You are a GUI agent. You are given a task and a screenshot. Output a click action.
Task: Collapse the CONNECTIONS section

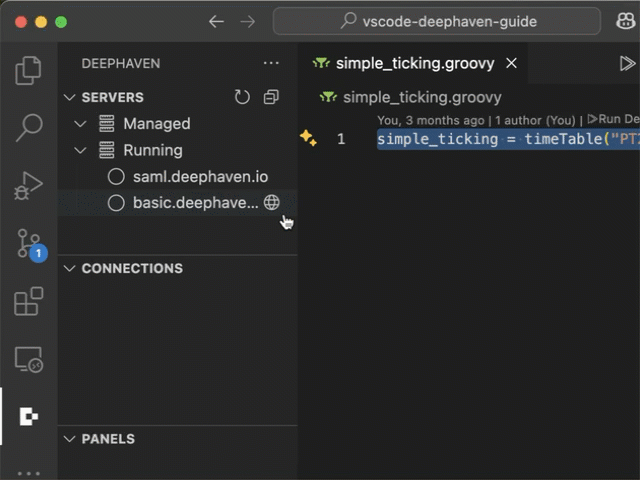(x=69, y=269)
